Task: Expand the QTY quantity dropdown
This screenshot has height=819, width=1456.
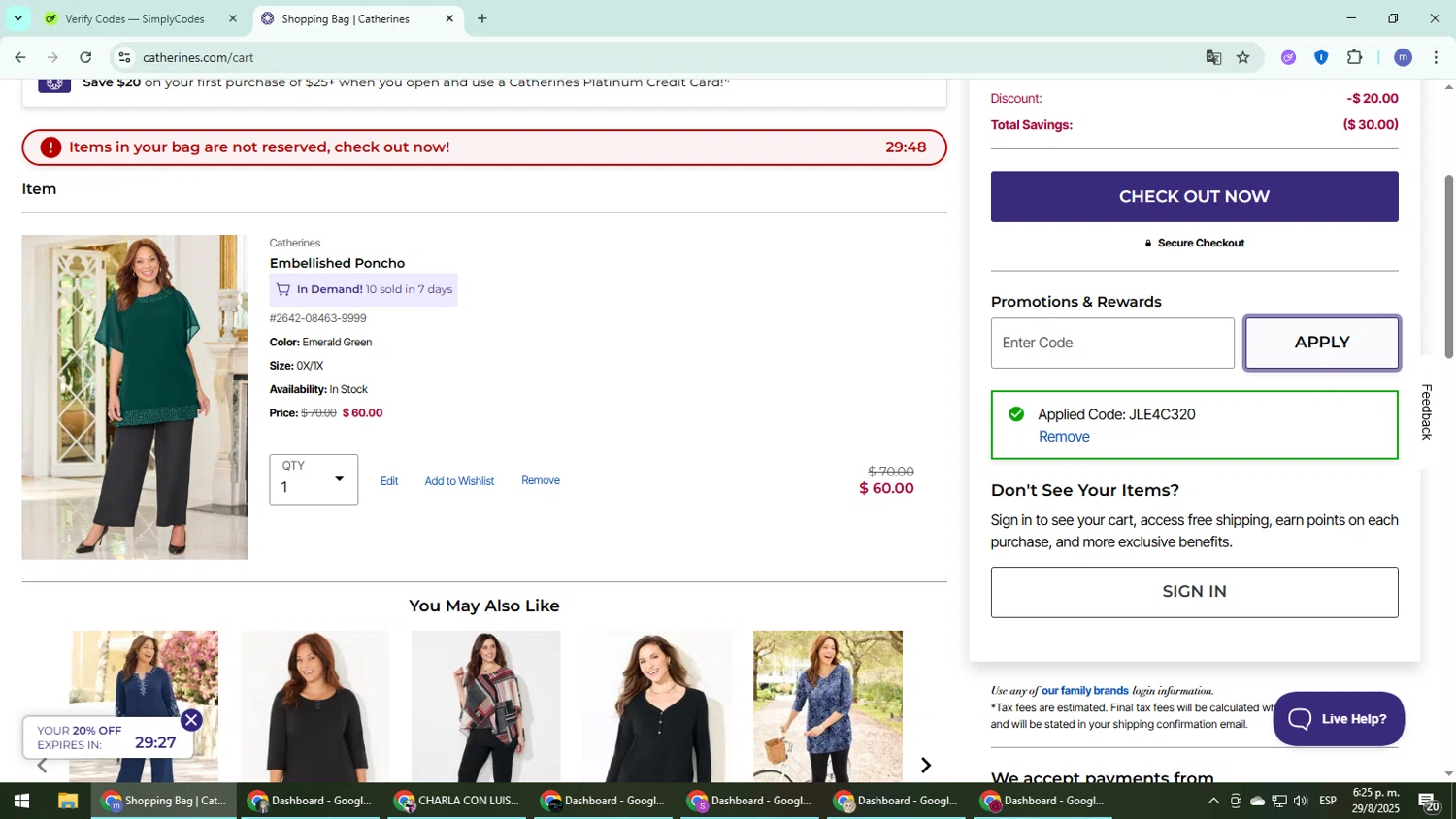Action: click(x=314, y=479)
